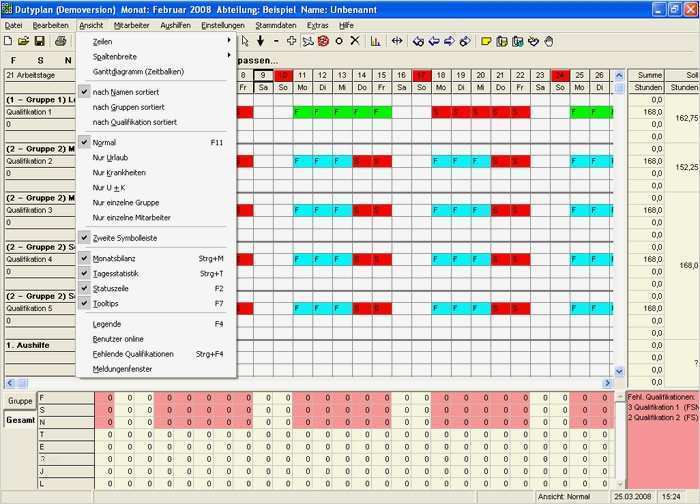Toggle 'Statuszeile' menu option
Viewport: 700px width, 504px height.
click(156, 288)
